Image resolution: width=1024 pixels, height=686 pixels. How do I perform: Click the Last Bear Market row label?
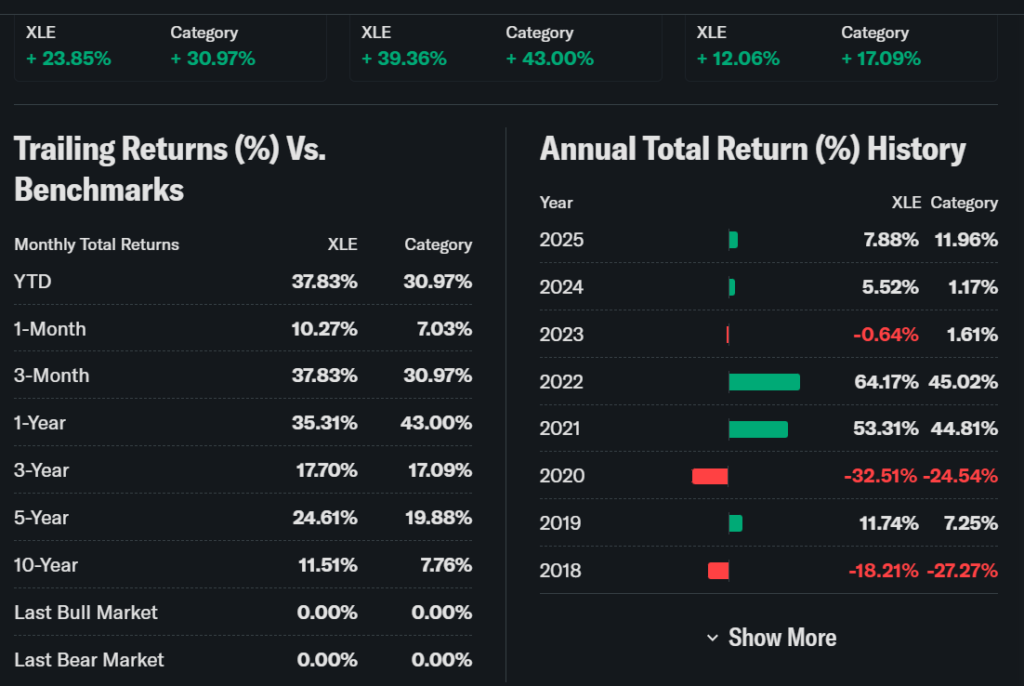[x=89, y=659]
